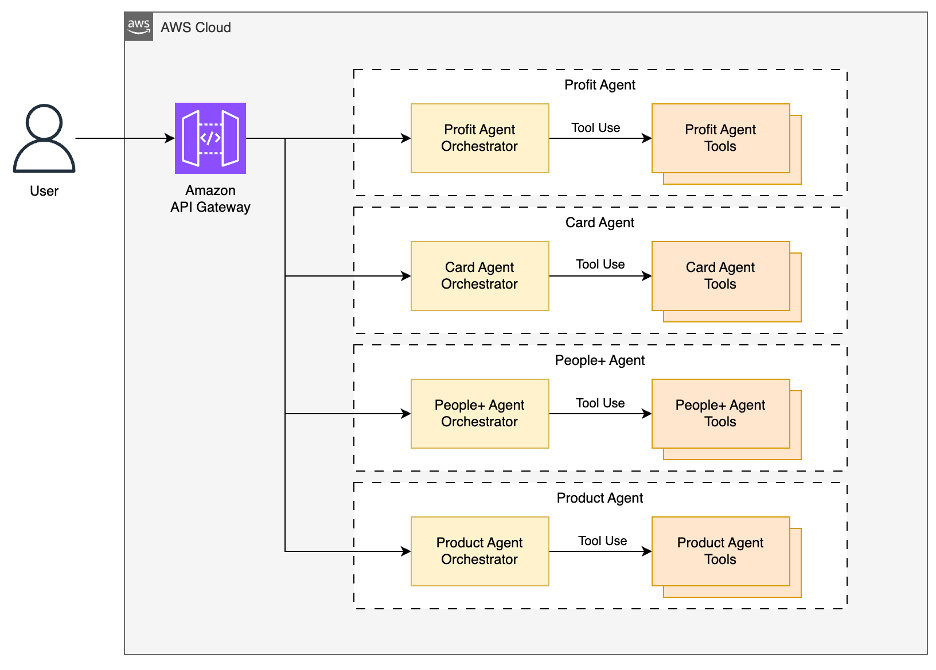Select the Card Agent group title
936x670 pixels.
tap(600, 223)
